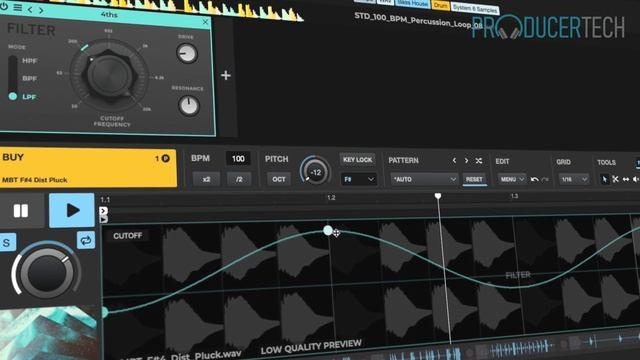This screenshot has width=640, height=360.
Task: Select the scissors cut tool
Action: tap(615, 179)
